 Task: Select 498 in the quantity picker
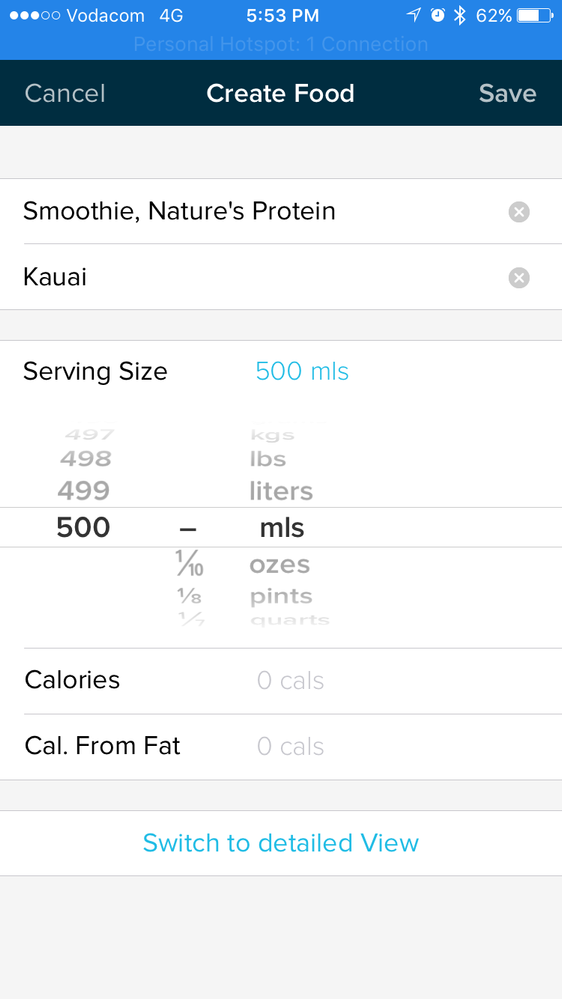(85, 459)
